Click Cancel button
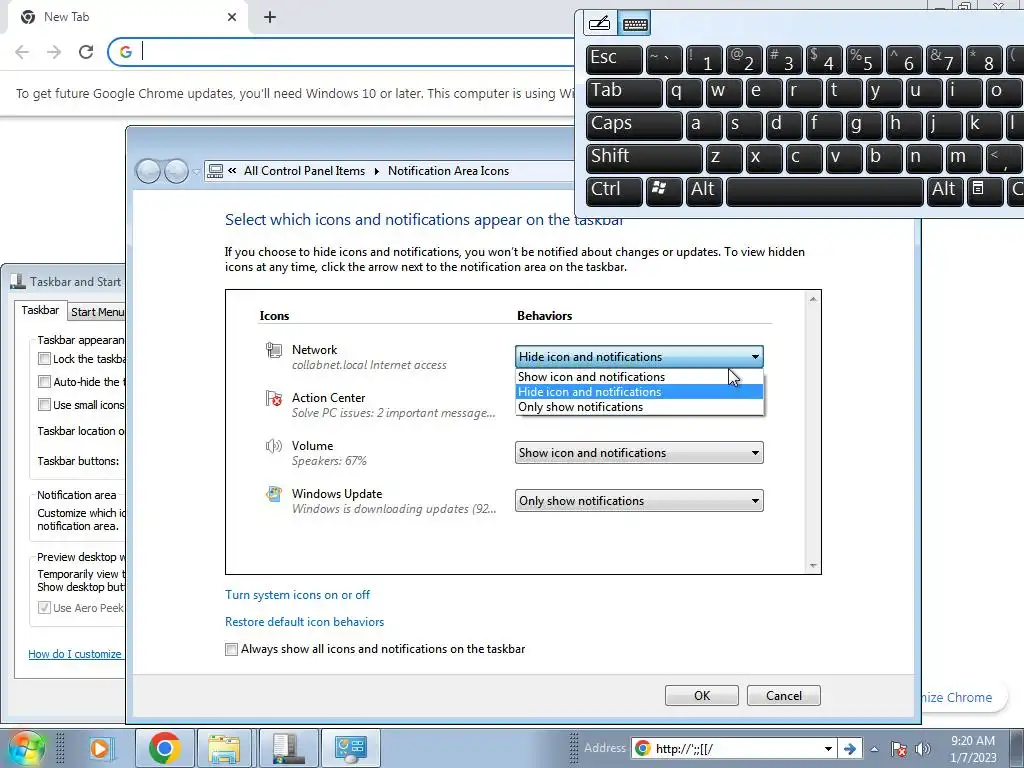 (x=784, y=696)
